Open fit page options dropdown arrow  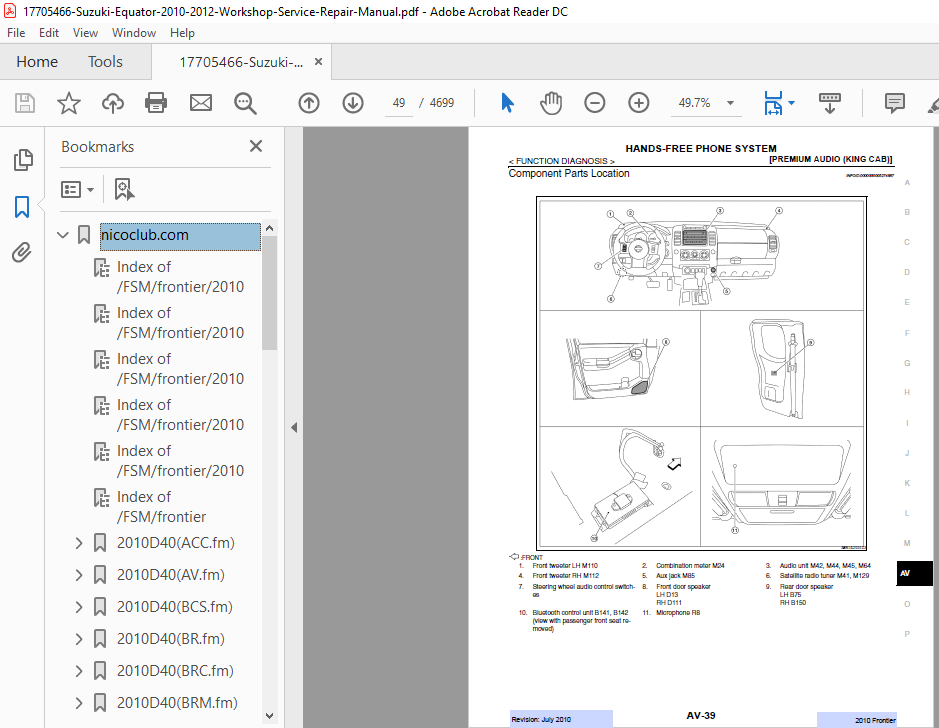coord(792,103)
